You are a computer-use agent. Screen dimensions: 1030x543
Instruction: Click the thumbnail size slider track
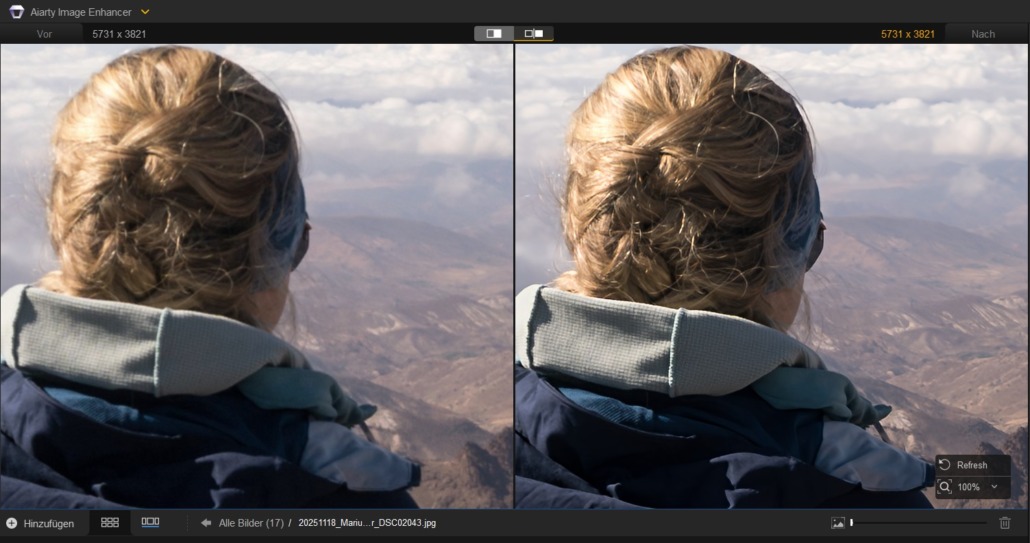click(918, 523)
